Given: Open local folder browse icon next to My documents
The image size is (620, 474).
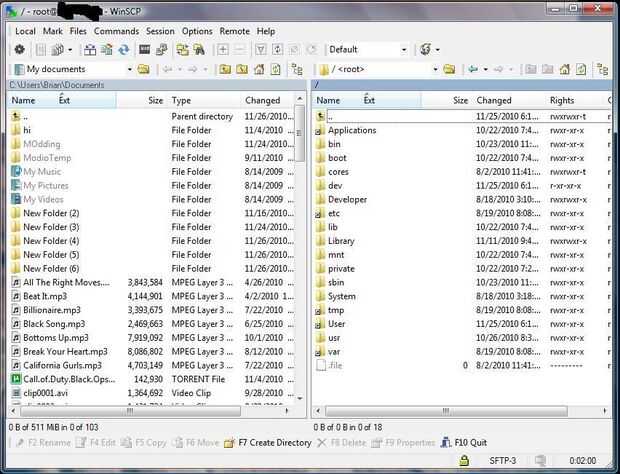Looking at the screenshot, I should point(144,70).
